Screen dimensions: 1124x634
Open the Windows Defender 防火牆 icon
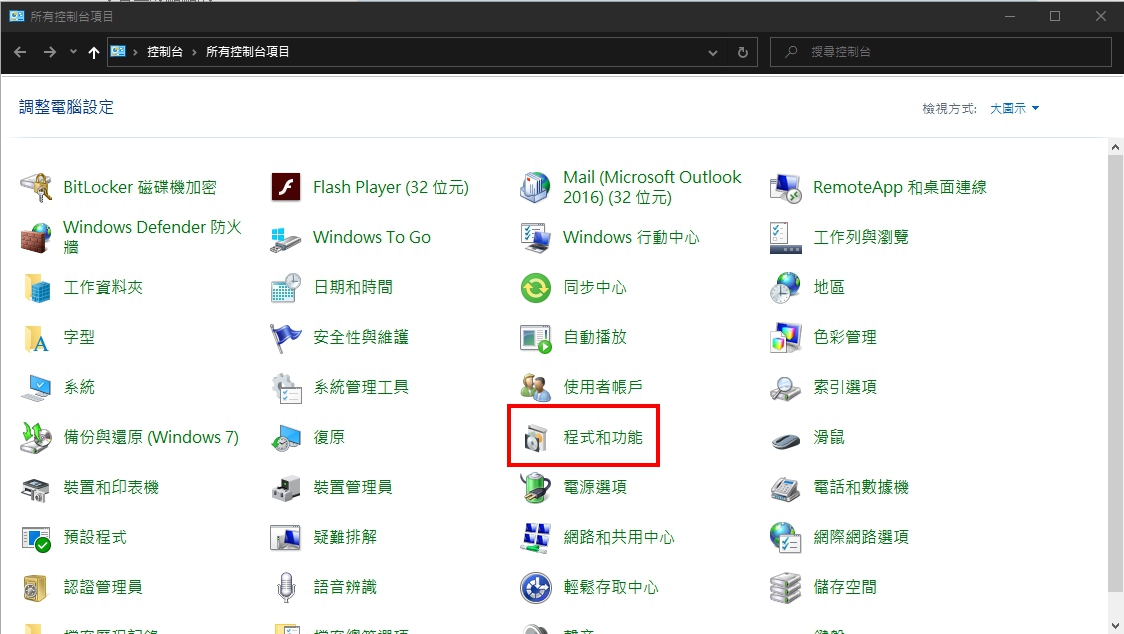36,237
